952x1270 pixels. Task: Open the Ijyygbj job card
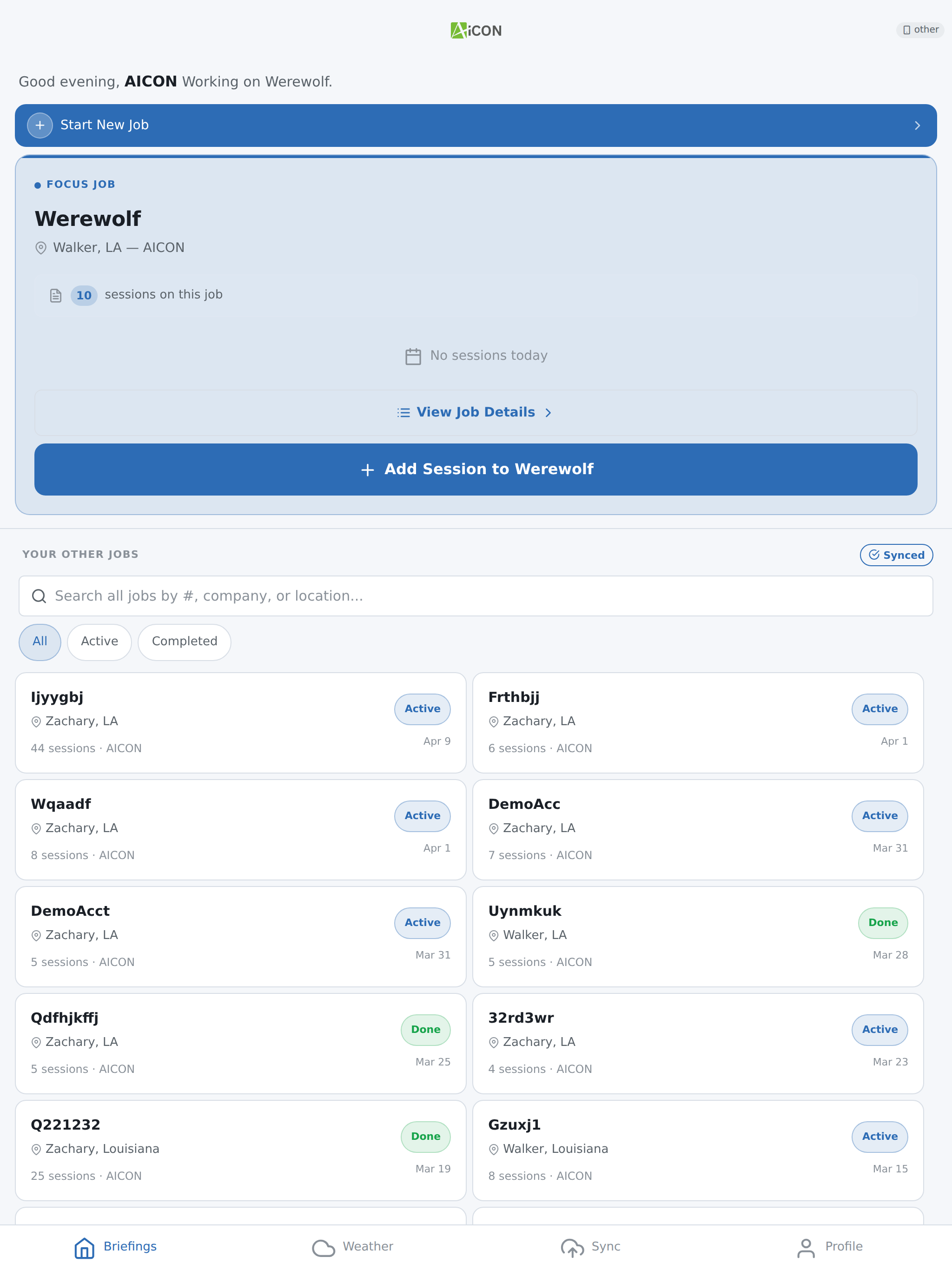[241, 722]
